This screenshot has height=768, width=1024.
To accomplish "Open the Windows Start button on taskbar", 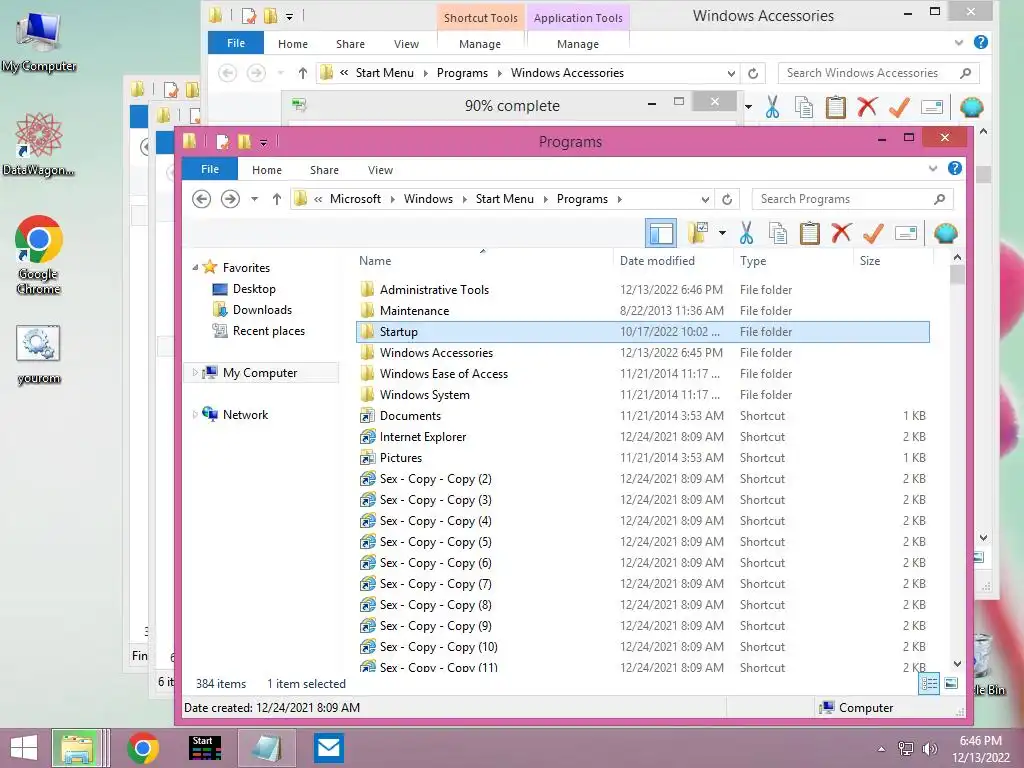I will pyautogui.click(x=24, y=748).
